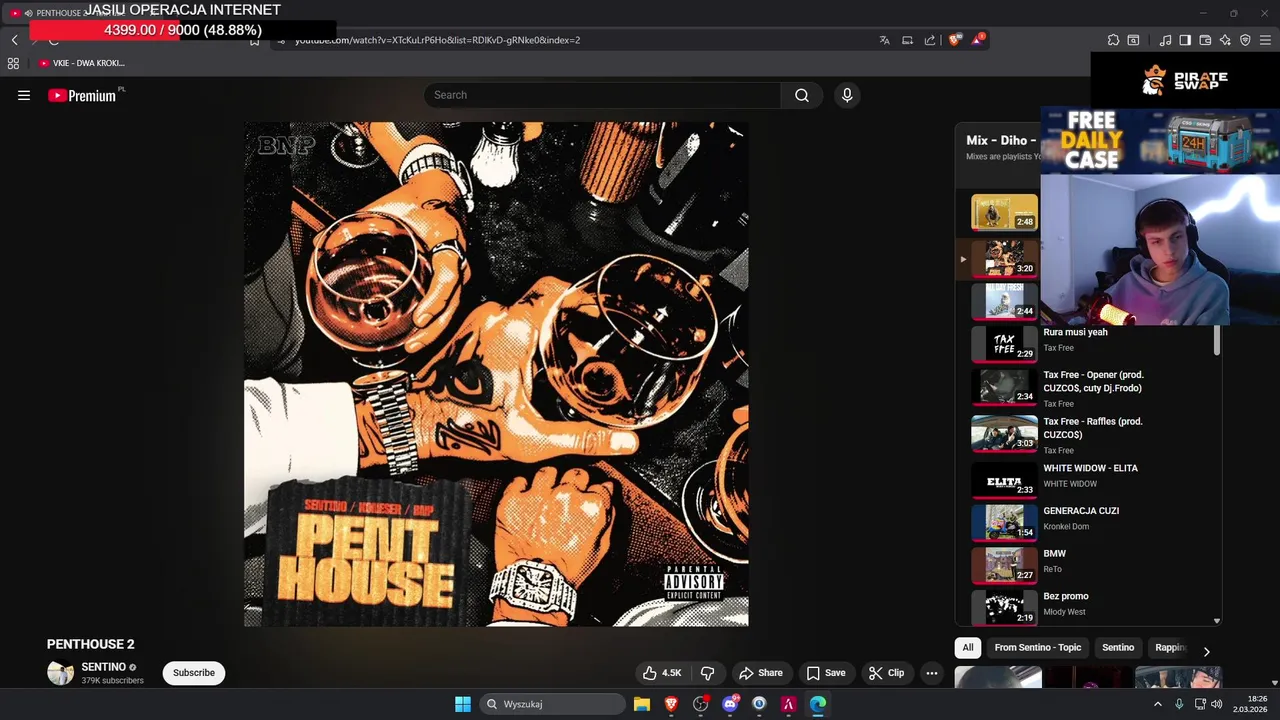Open Brave Rewards triangle icon
The width and height of the screenshot is (1280, 720).
pos(977,40)
